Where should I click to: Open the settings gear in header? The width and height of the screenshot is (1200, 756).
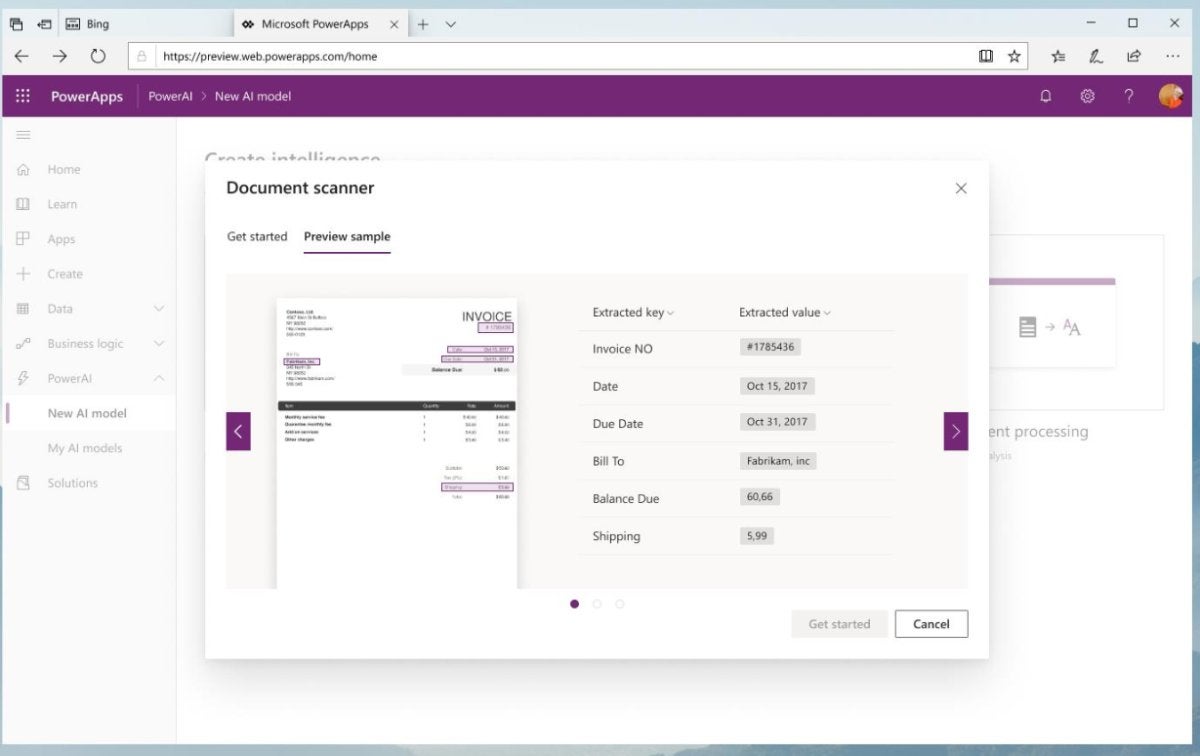click(x=1087, y=96)
